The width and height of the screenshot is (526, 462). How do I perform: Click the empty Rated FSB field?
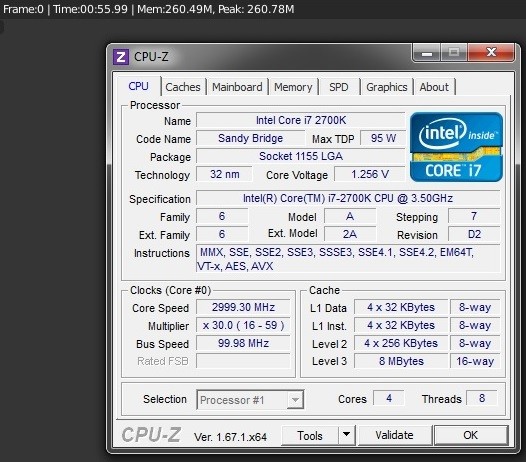243,361
